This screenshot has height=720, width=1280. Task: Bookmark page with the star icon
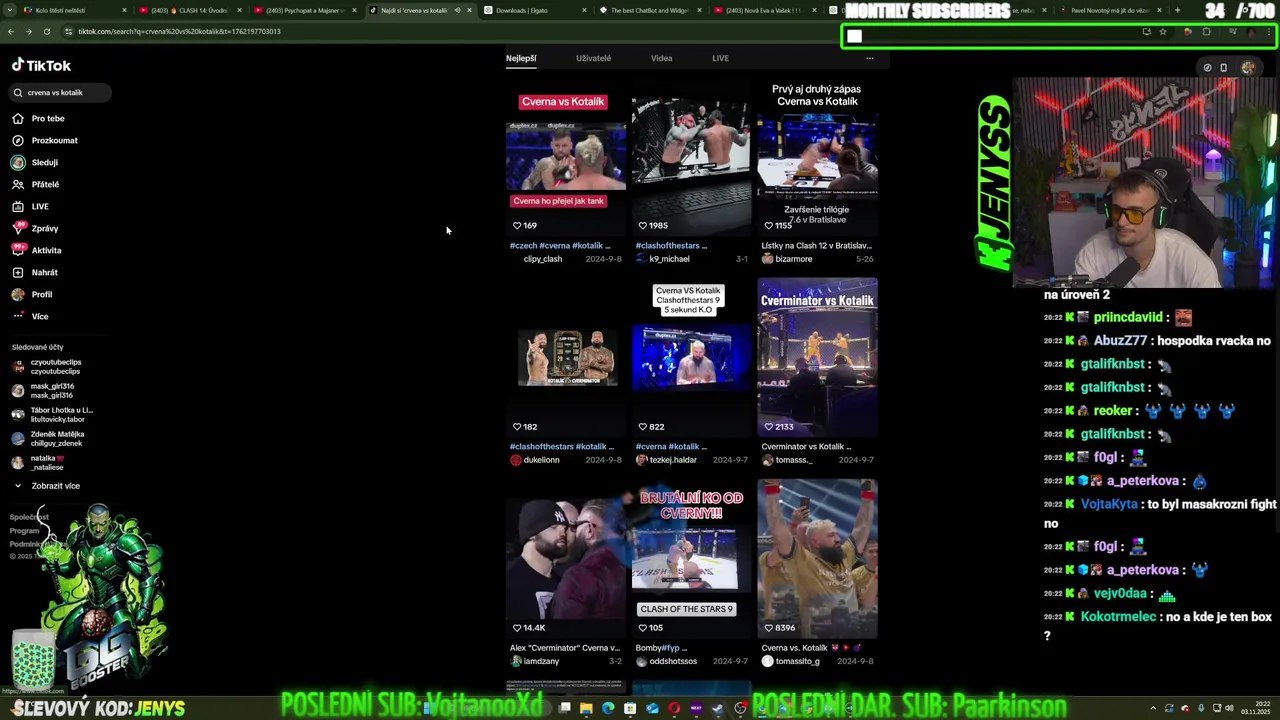[x=1162, y=31]
